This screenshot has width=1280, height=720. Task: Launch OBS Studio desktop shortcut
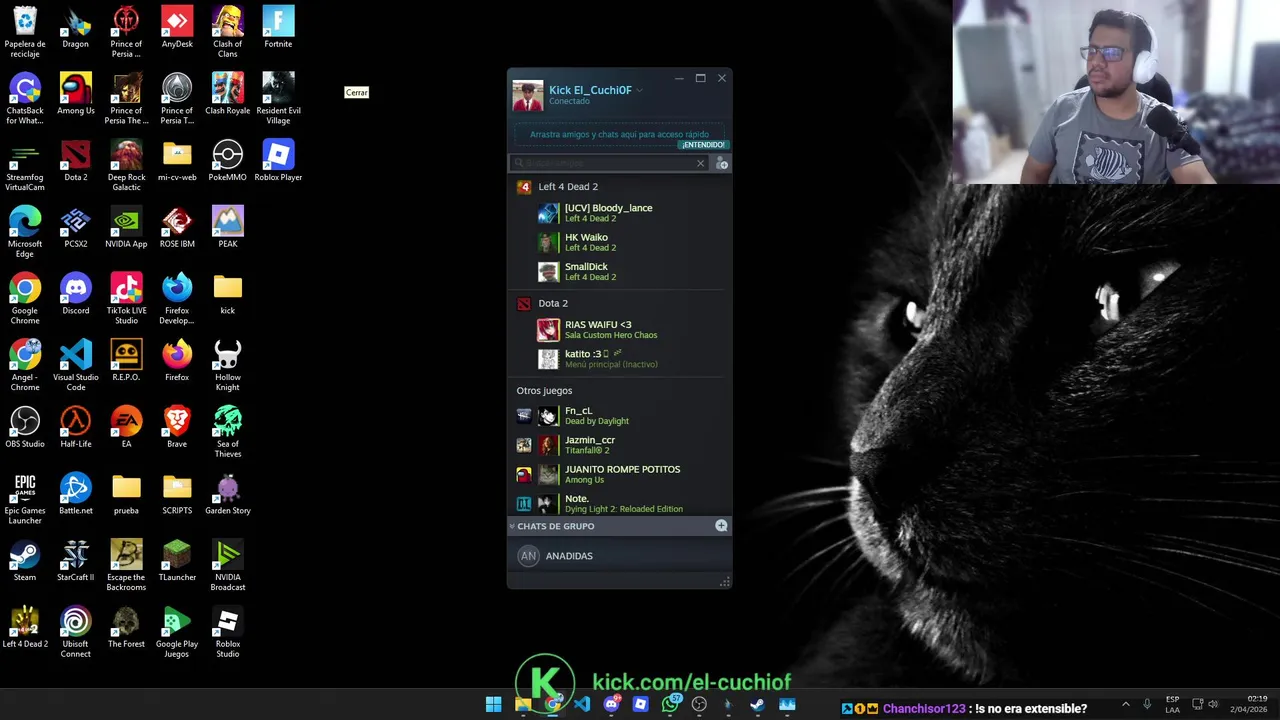25,427
